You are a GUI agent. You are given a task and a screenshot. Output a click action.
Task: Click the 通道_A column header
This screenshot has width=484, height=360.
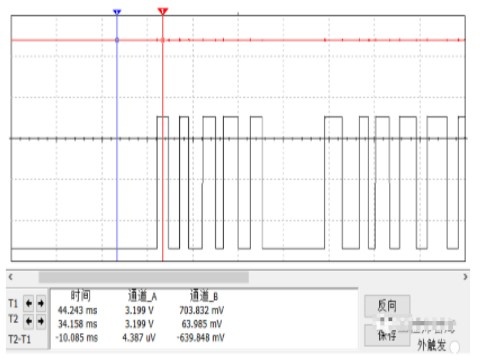point(142,296)
